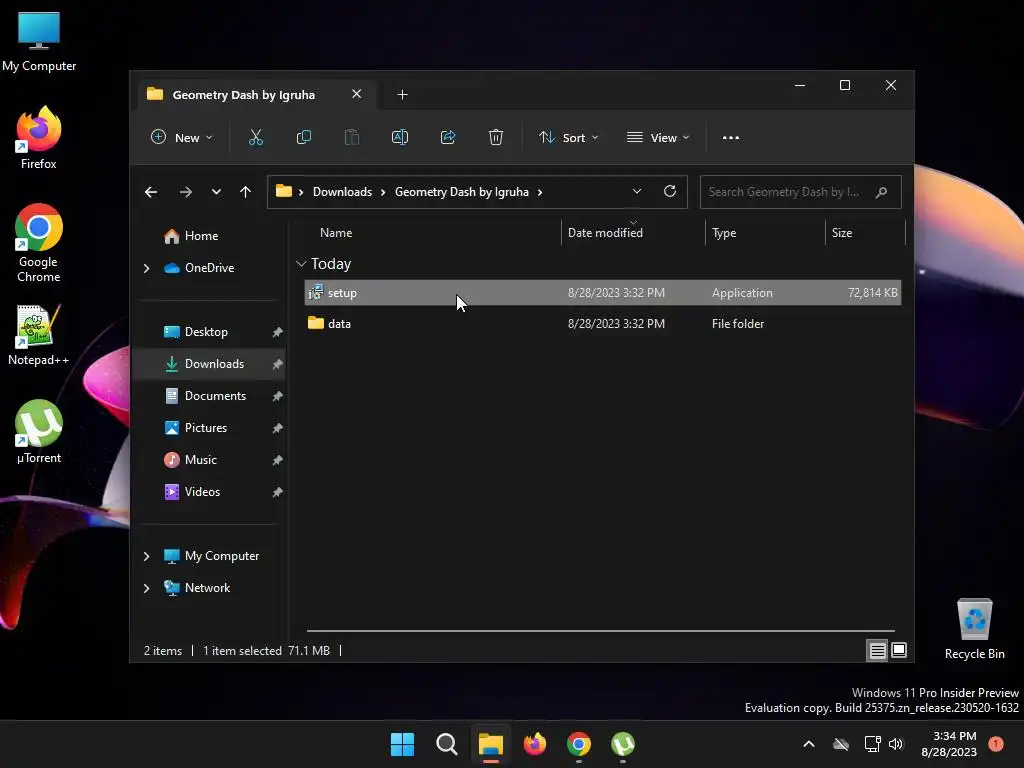
Task: Open taskbar Search magnifier
Action: tap(447, 744)
